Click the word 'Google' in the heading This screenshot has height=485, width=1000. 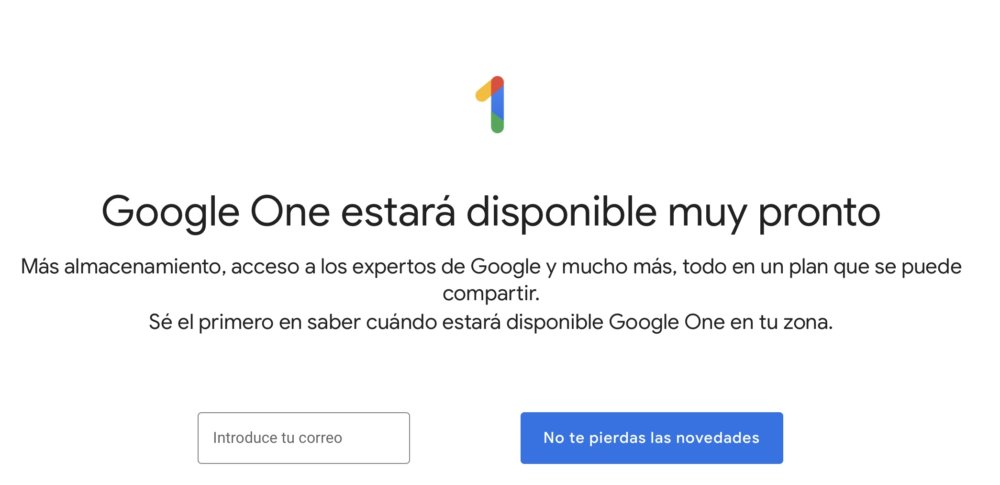(170, 215)
